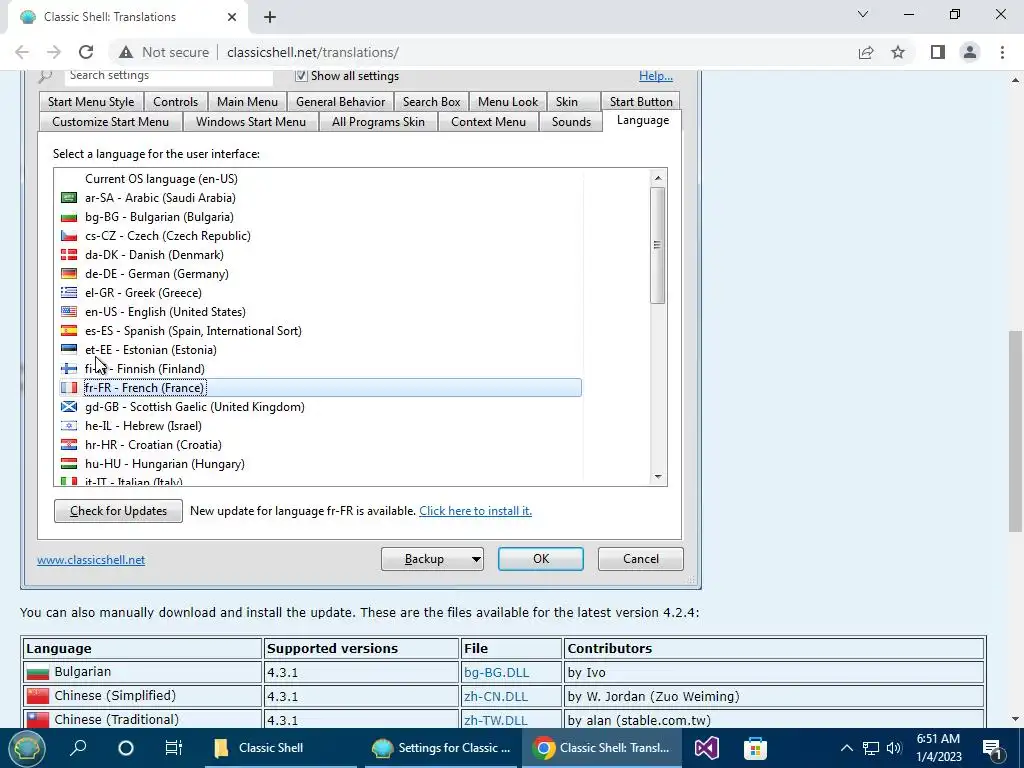Image resolution: width=1024 pixels, height=768 pixels.
Task: Click the language list scroll-up arrow
Action: [x=658, y=178]
